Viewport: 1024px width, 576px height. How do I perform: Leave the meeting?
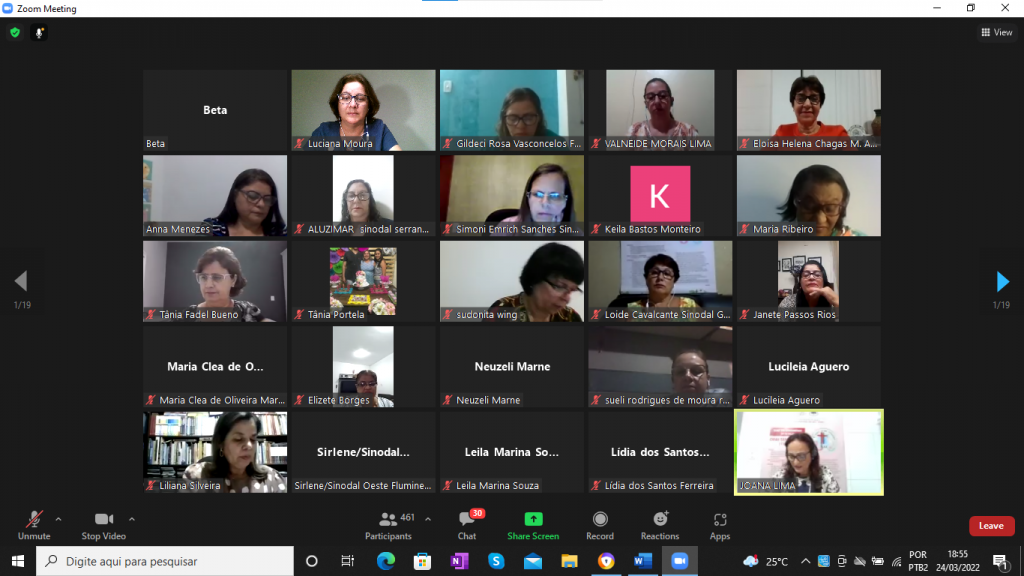(990, 526)
